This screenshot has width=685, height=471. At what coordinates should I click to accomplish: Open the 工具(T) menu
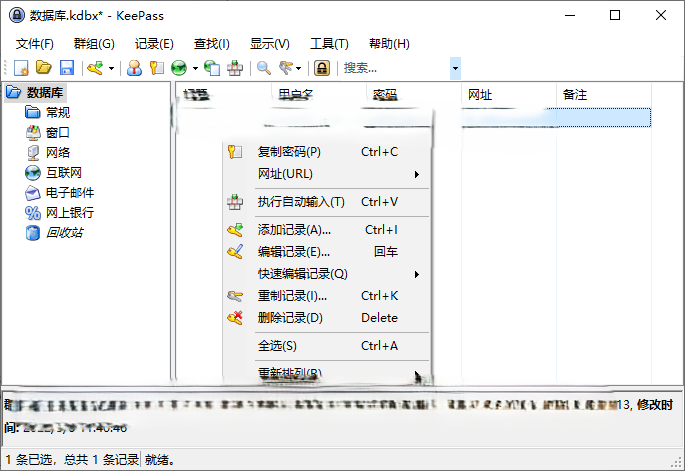tap(329, 44)
